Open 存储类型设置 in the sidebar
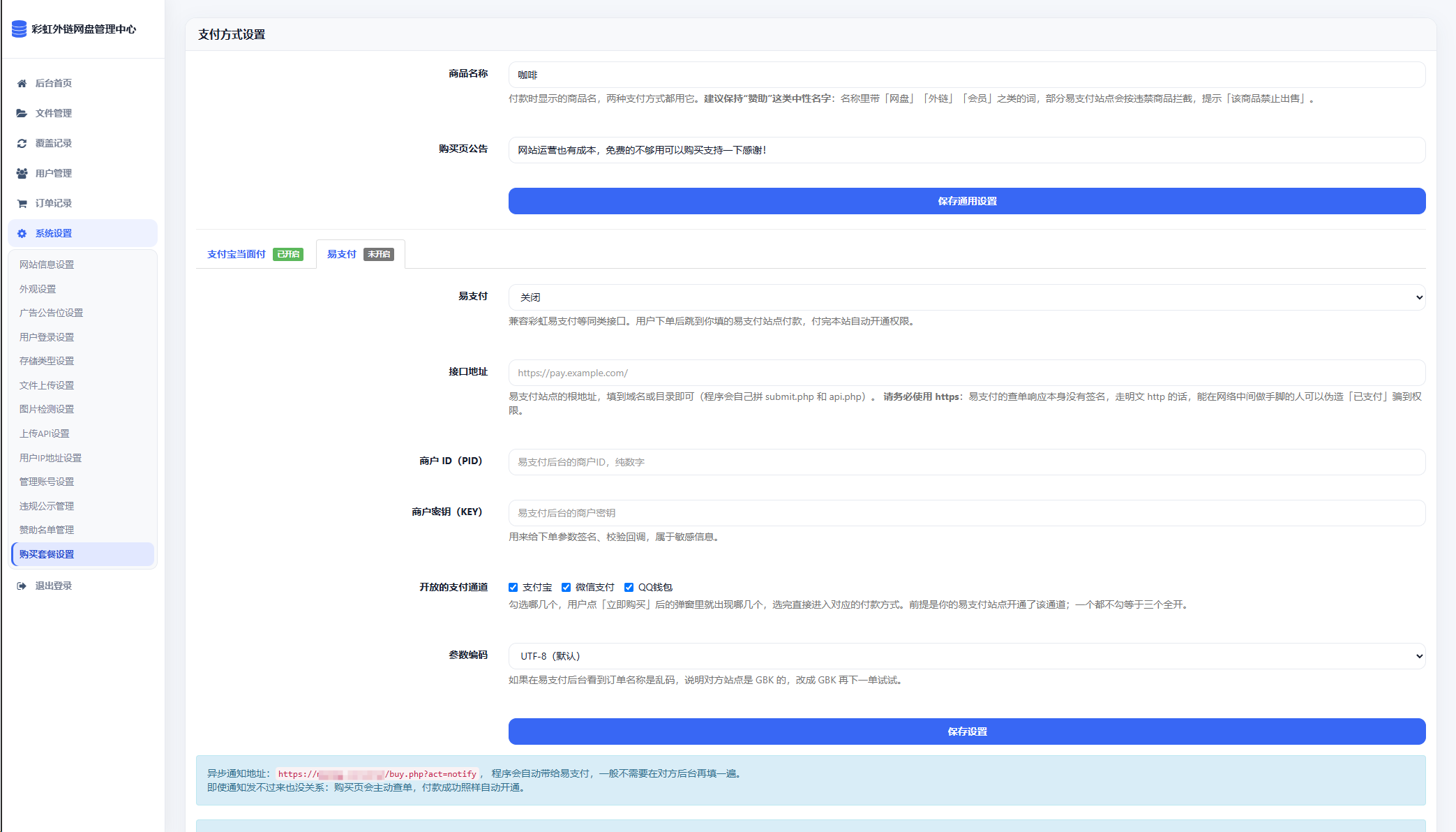 click(47, 361)
